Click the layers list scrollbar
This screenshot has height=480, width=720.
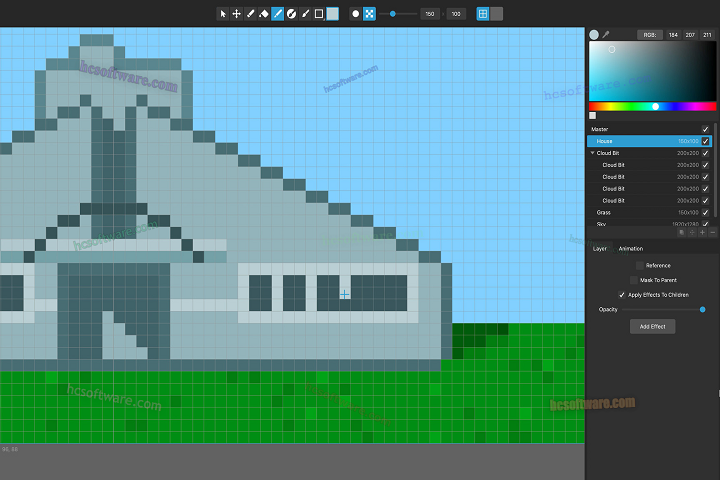[715, 170]
